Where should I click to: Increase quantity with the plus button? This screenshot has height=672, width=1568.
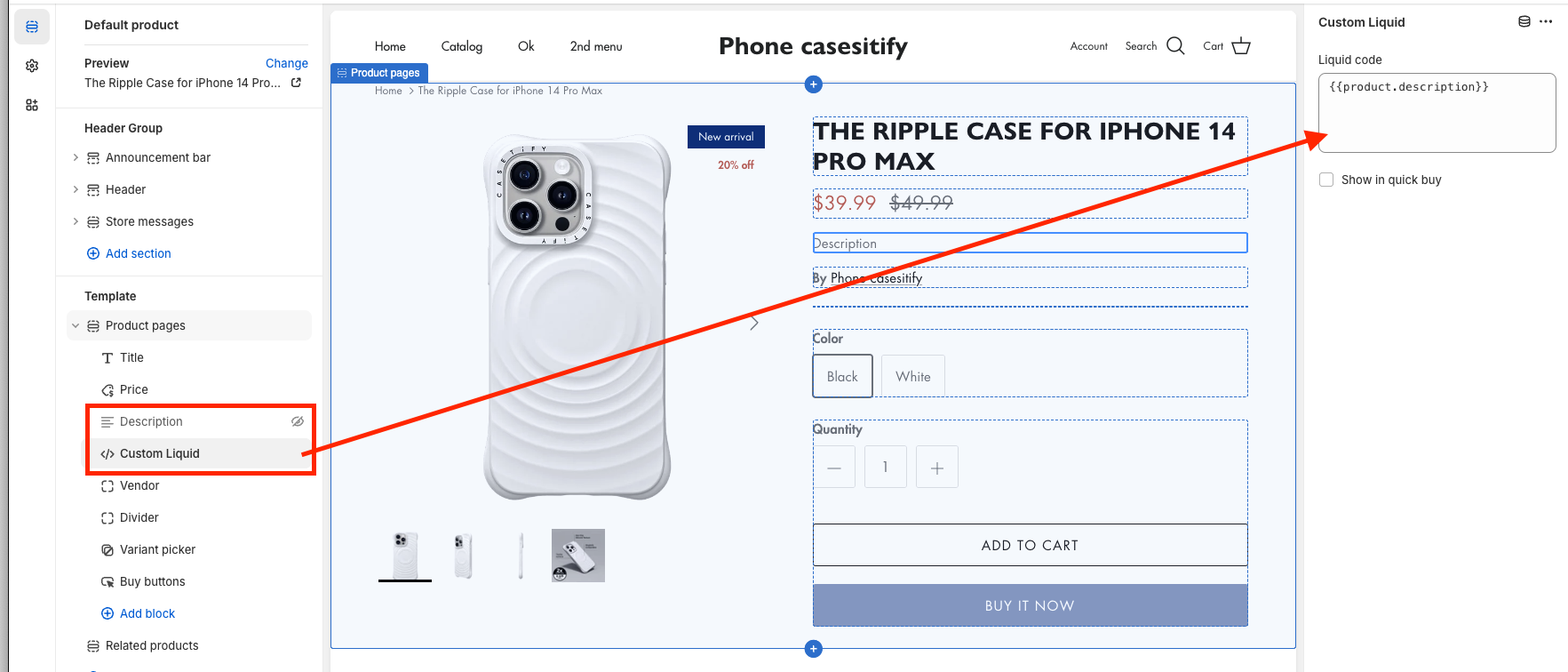[x=936, y=468]
